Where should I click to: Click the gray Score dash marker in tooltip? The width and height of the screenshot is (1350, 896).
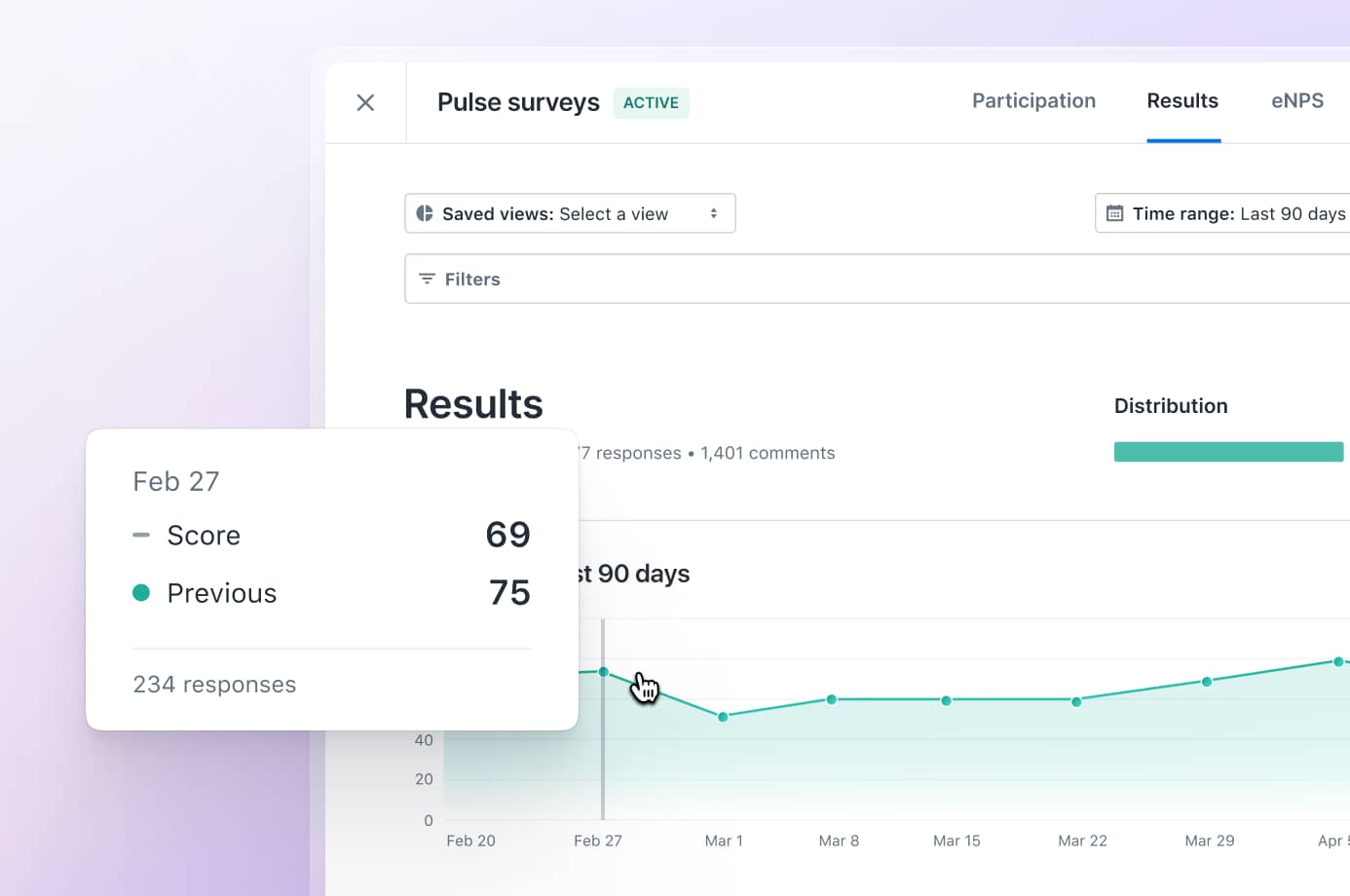[140, 535]
